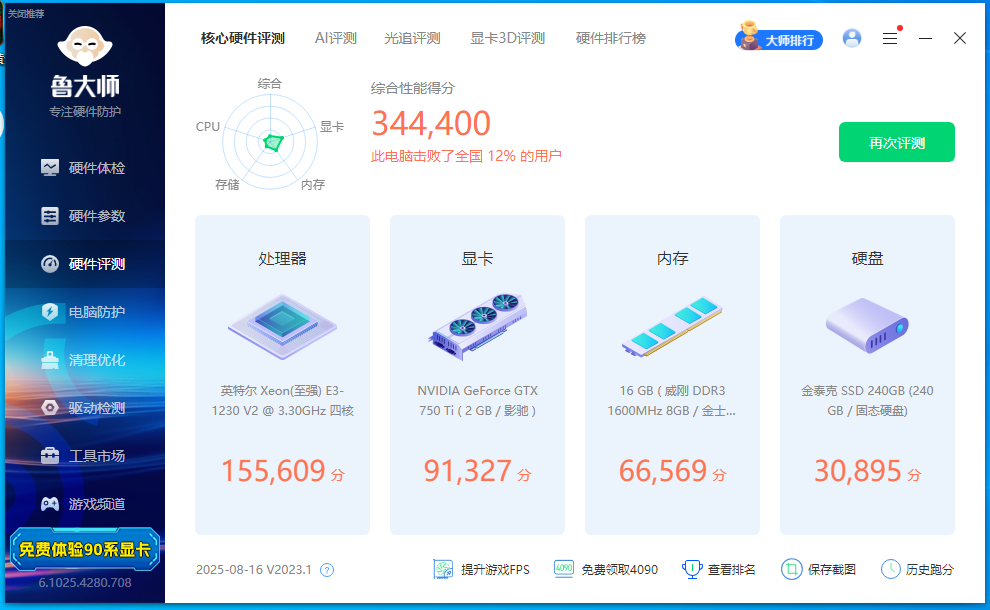
Task: Switch to AI评测 tab
Action: (x=335, y=39)
